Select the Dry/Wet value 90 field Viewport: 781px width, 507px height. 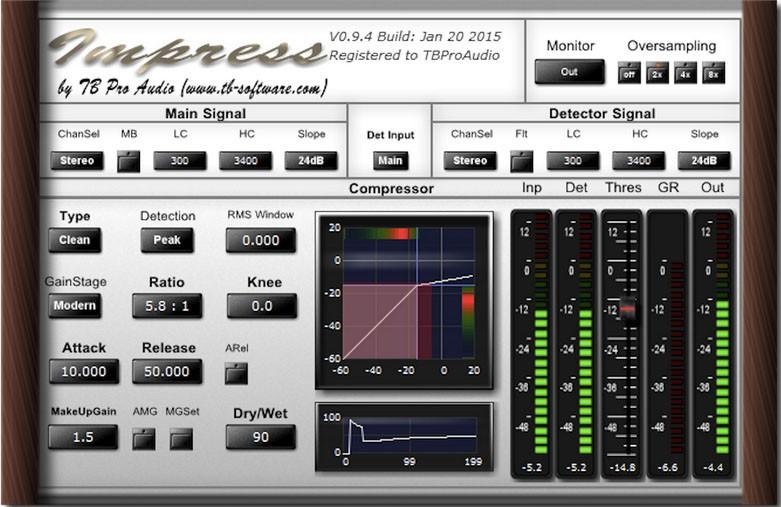(260, 437)
